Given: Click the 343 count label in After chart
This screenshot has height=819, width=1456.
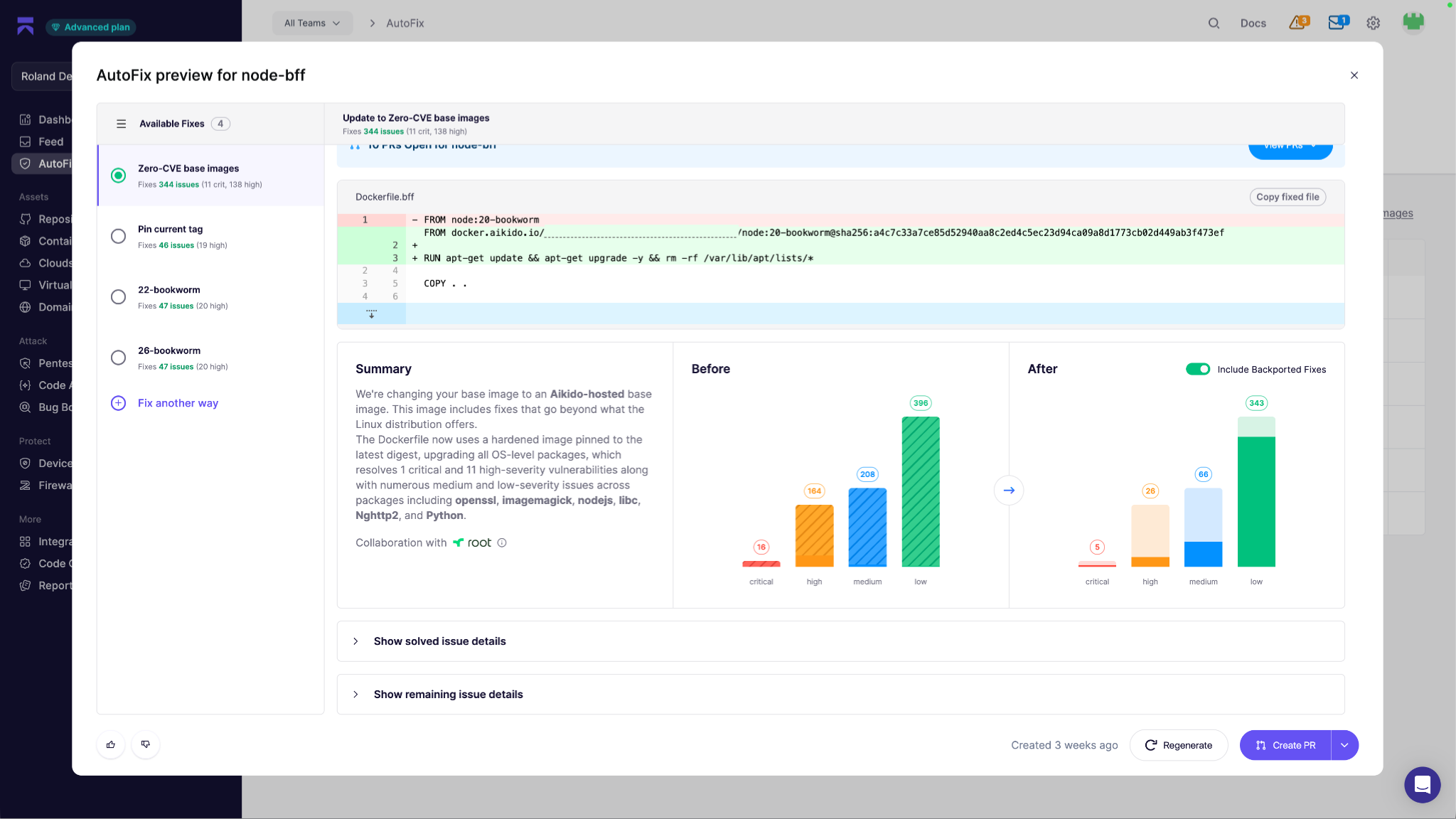Looking at the screenshot, I should coord(1257,403).
